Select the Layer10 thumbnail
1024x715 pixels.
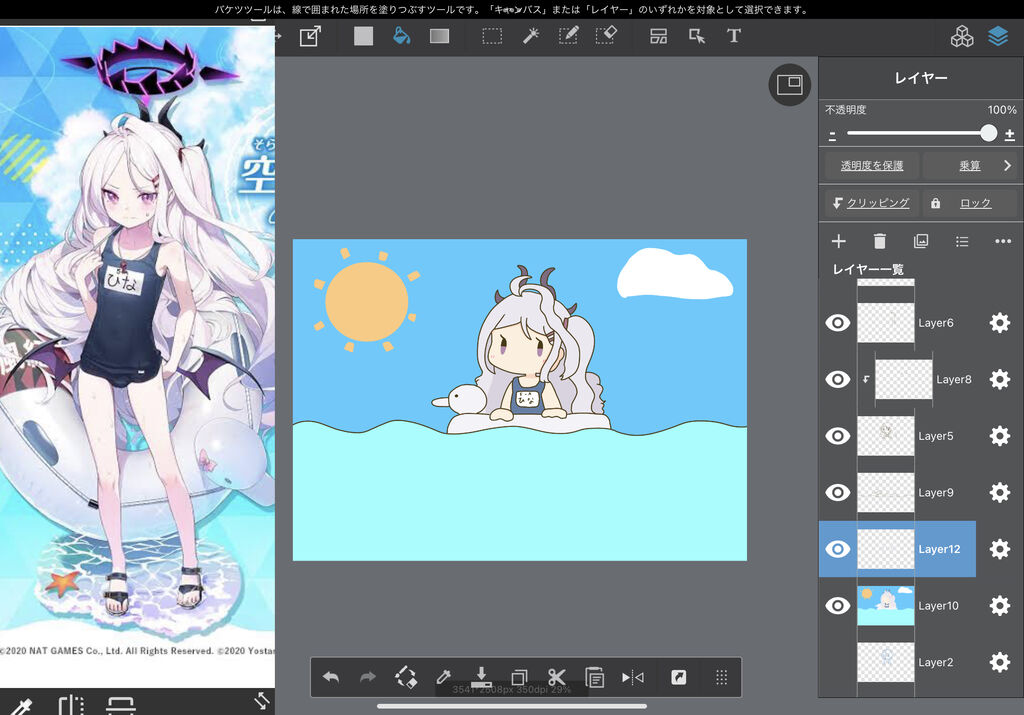tap(886, 605)
